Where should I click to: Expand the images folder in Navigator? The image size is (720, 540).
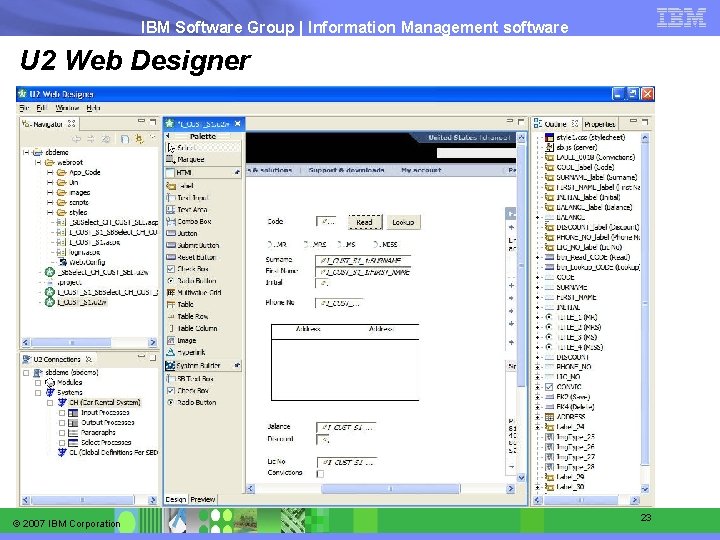[x=50, y=192]
